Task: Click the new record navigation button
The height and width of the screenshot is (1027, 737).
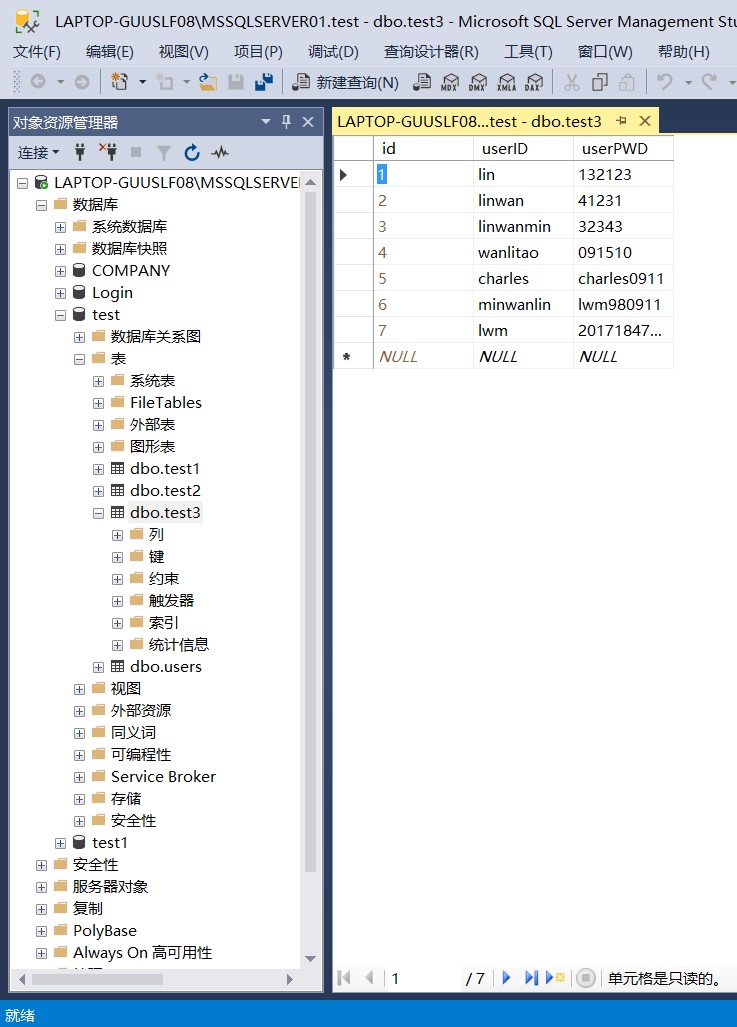Action: 555,978
